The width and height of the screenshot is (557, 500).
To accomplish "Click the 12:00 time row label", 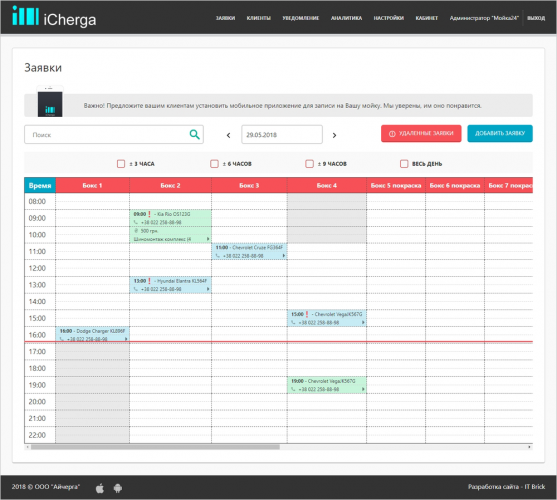I will pyautogui.click(x=37, y=268).
